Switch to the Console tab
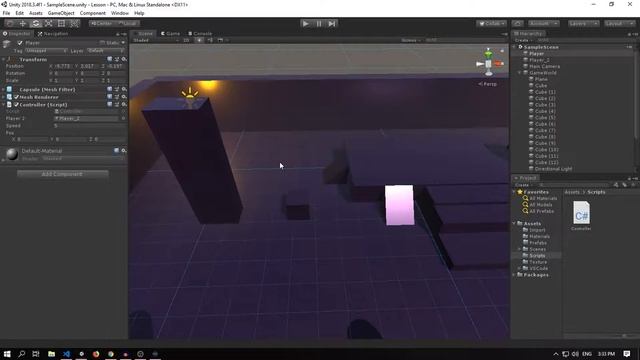 200,33
